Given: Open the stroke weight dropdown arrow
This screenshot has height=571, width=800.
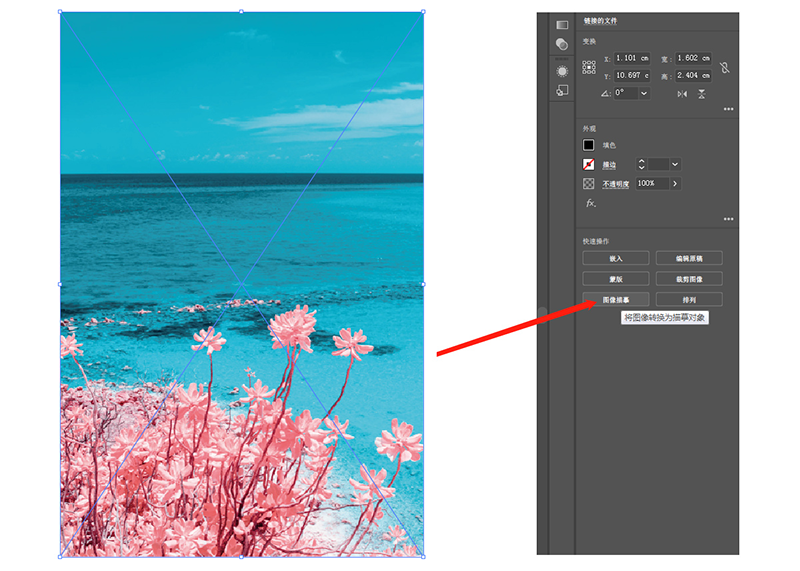Looking at the screenshot, I should click(x=675, y=164).
